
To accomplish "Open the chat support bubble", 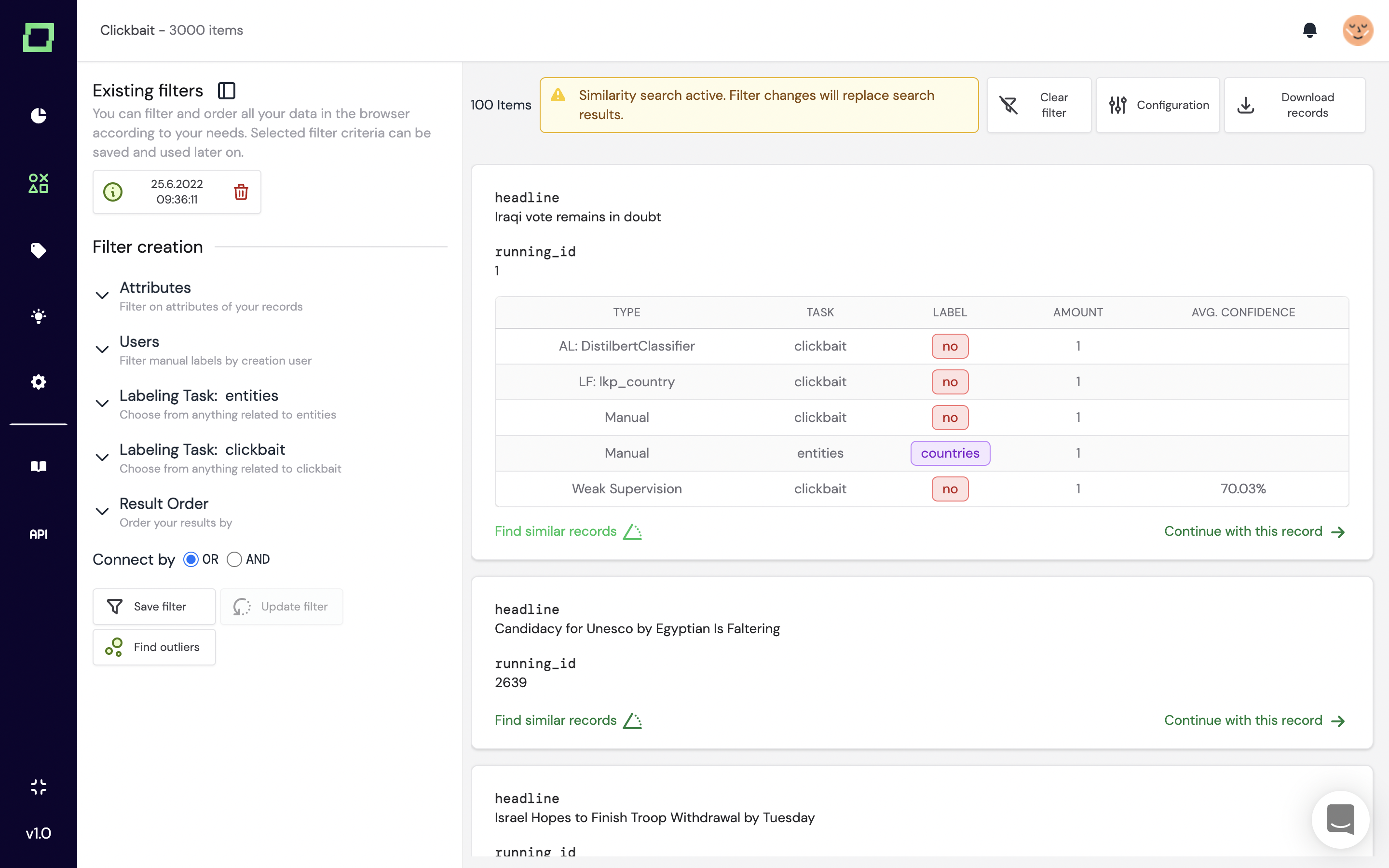I will (x=1340, y=820).
